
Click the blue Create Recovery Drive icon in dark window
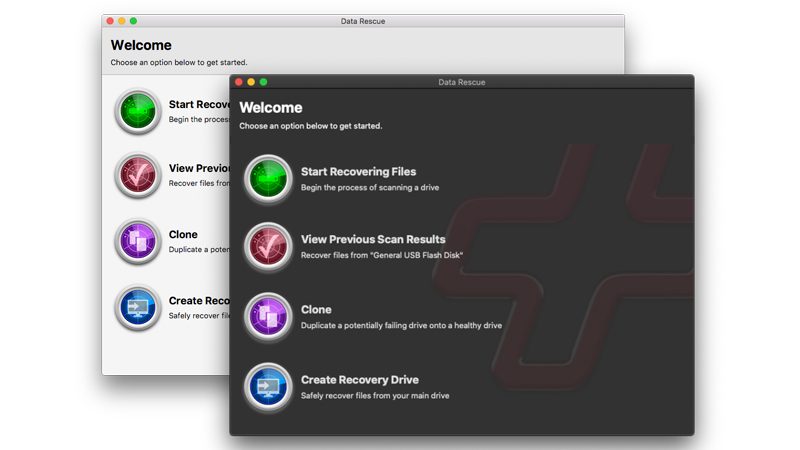pos(268,387)
